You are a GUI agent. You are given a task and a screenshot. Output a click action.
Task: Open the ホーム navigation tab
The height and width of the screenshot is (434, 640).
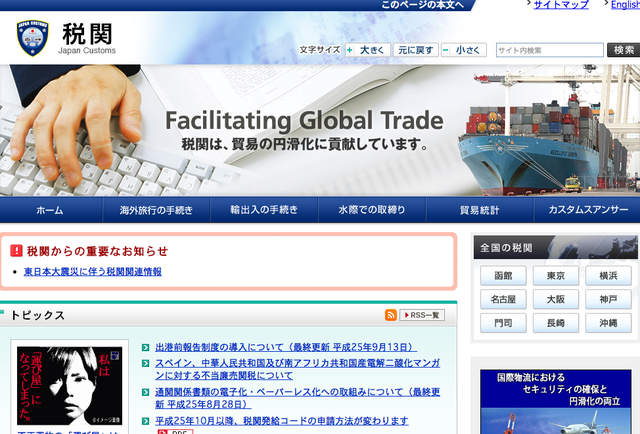click(51, 210)
